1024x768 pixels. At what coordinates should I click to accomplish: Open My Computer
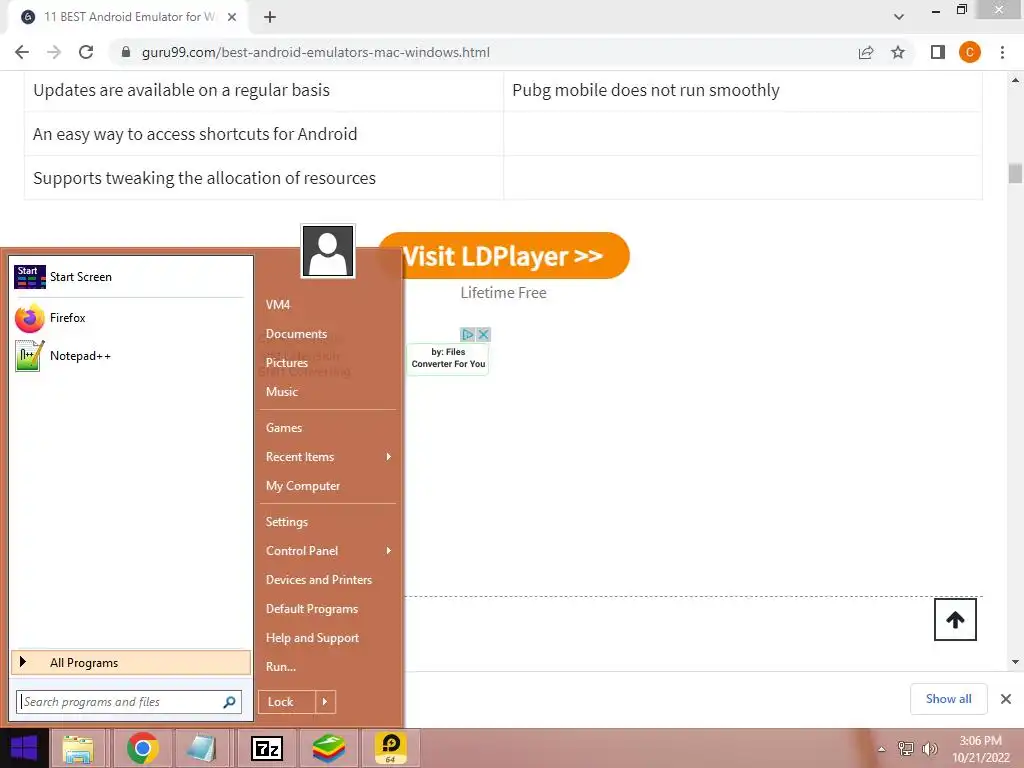303,486
